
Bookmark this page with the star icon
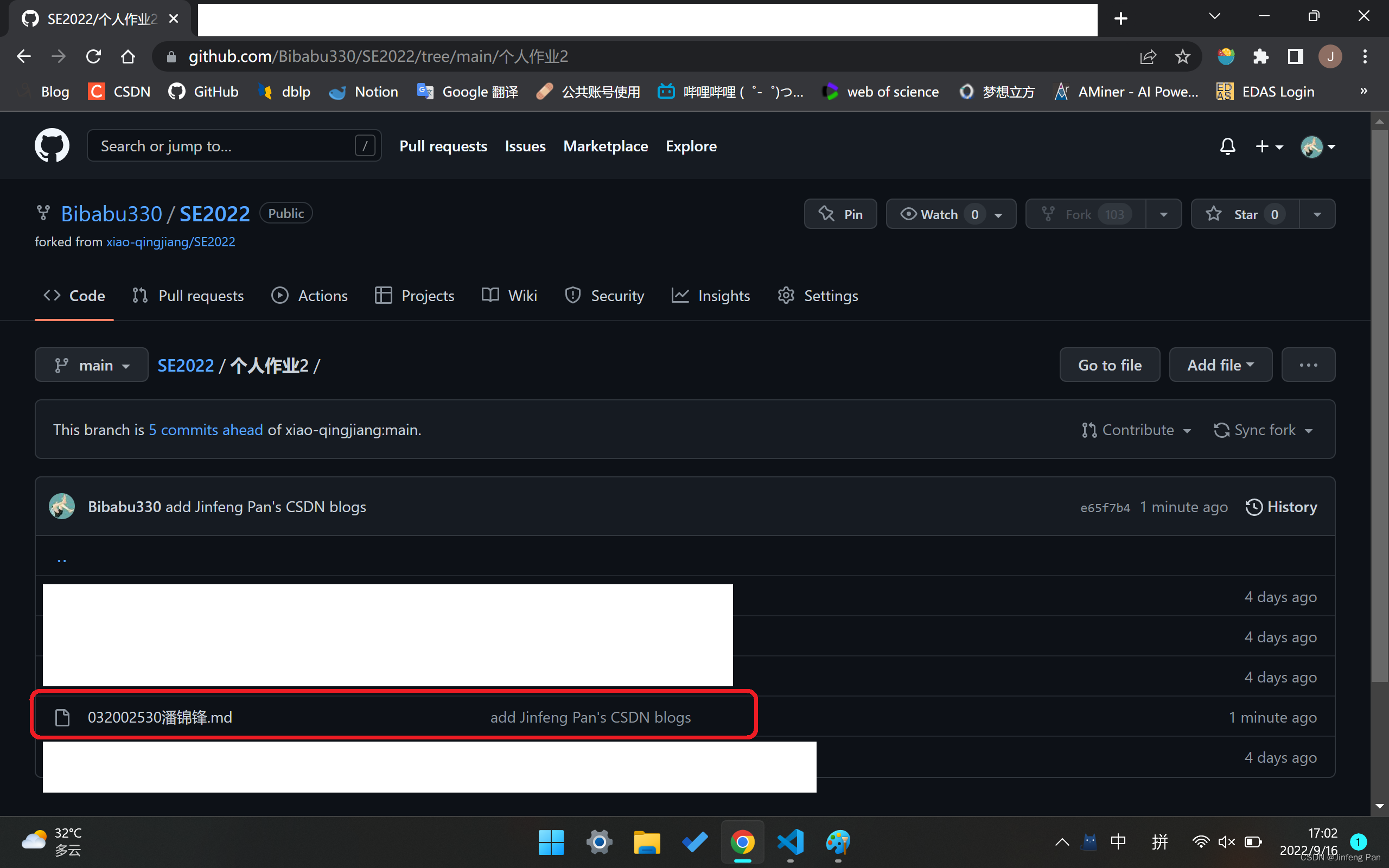(1182, 56)
